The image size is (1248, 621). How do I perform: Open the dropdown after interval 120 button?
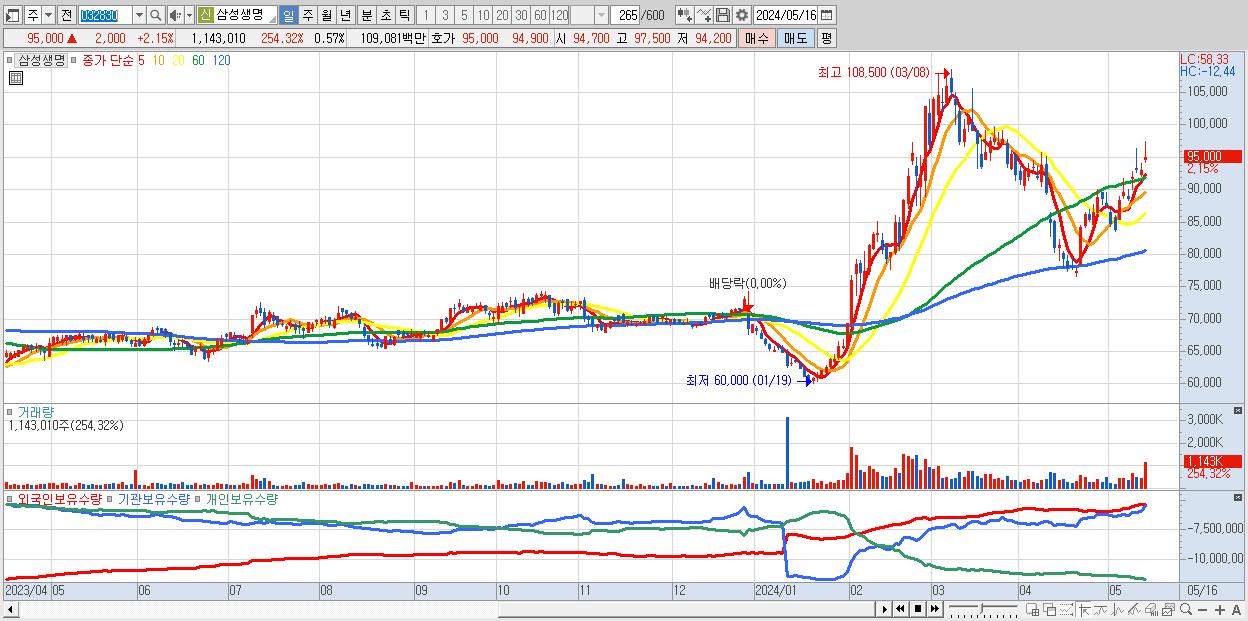tap(601, 15)
